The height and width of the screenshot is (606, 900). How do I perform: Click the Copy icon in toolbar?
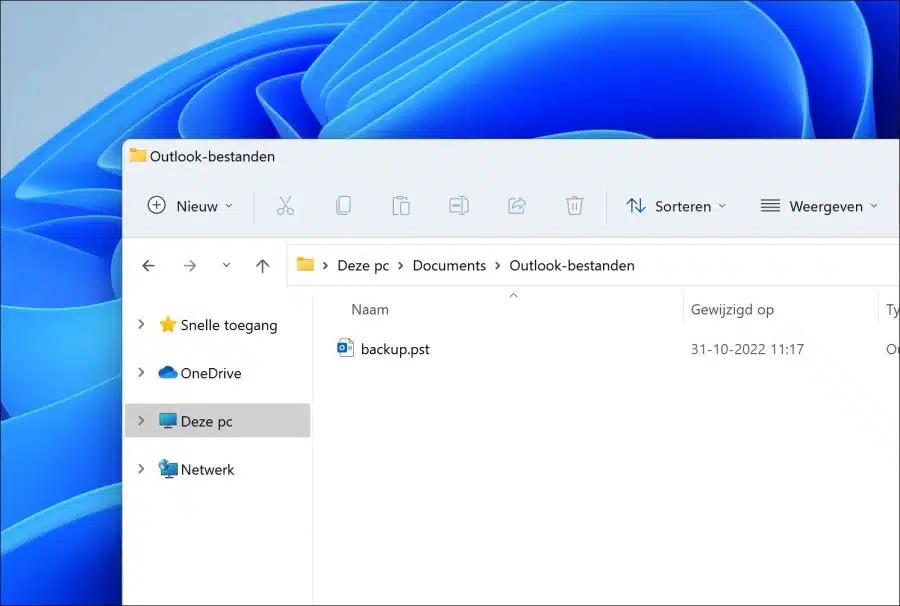pos(343,205)
